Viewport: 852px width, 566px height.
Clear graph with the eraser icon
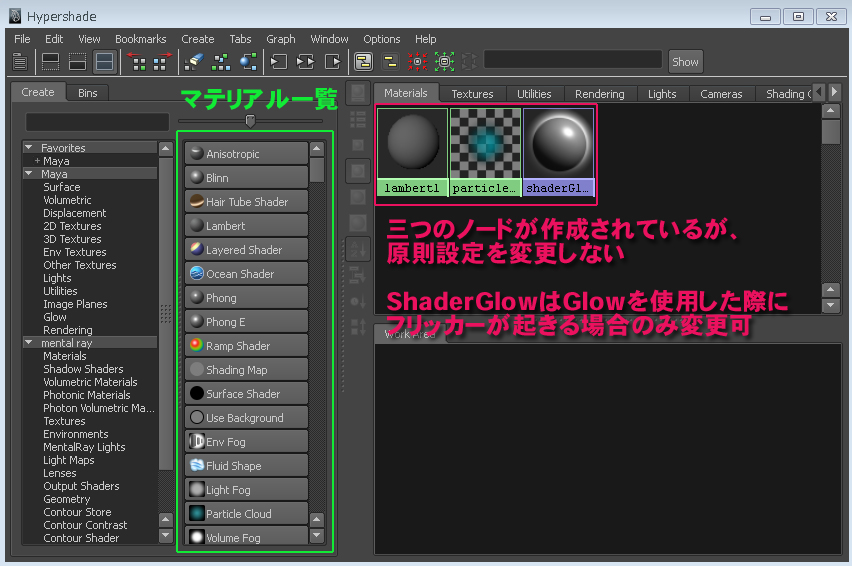pos(194,61)
